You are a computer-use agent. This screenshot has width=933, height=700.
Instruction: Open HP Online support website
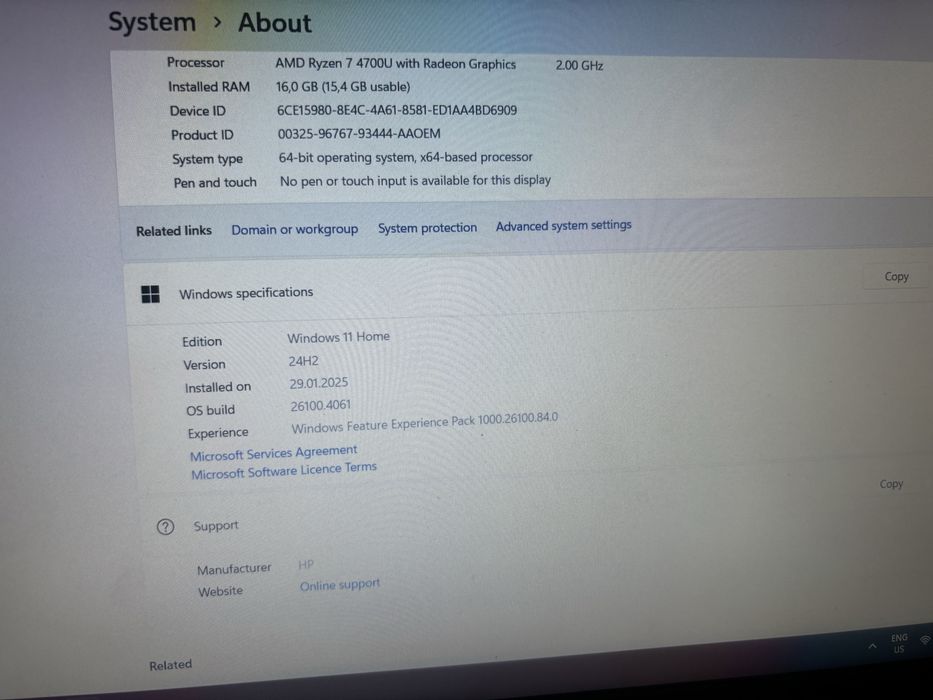point(340,585)
